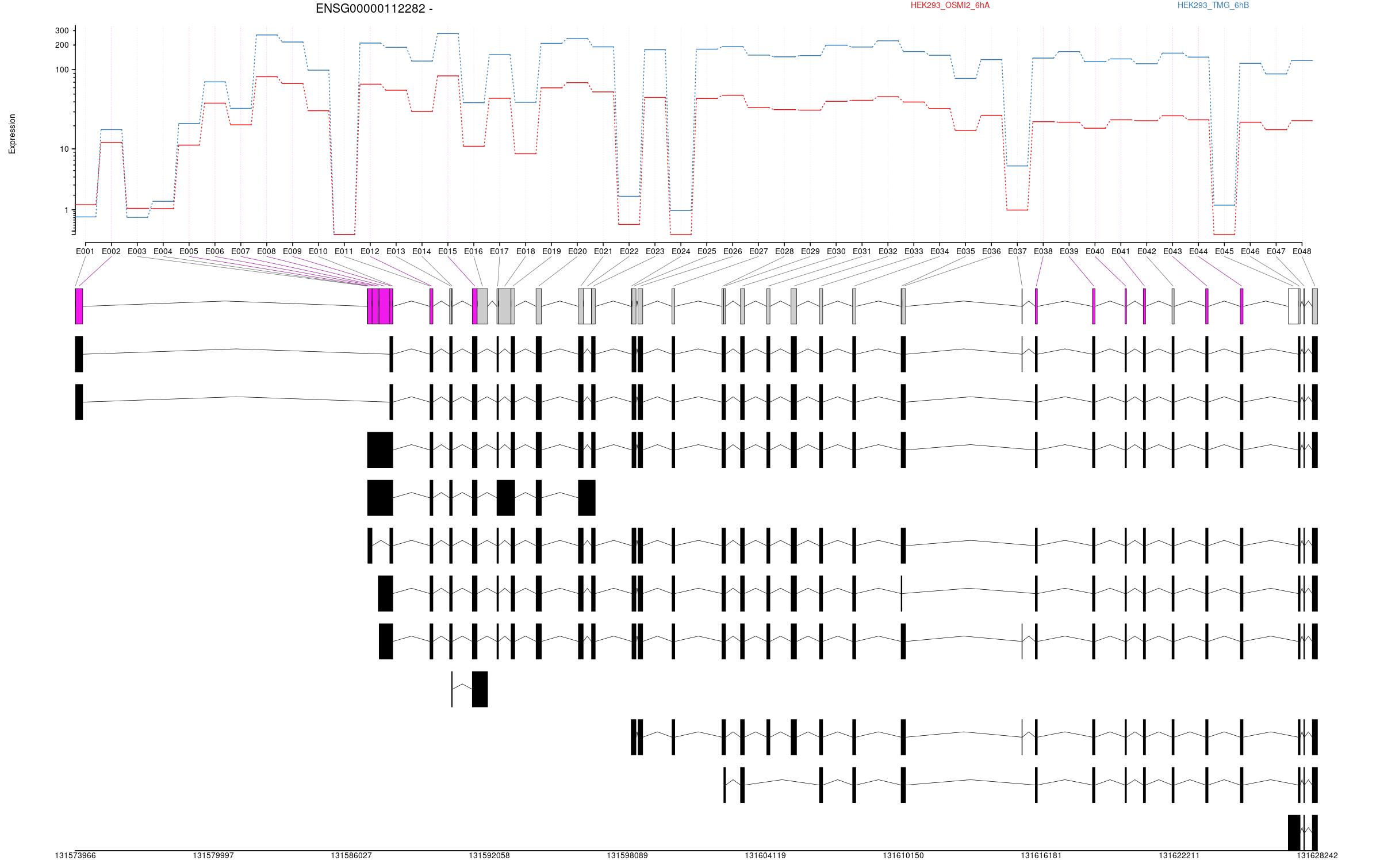The image size is (1380, 868).
Task: Select the HEK293_OSMI2_6hA legend label
Action: [x=950, y=5]
